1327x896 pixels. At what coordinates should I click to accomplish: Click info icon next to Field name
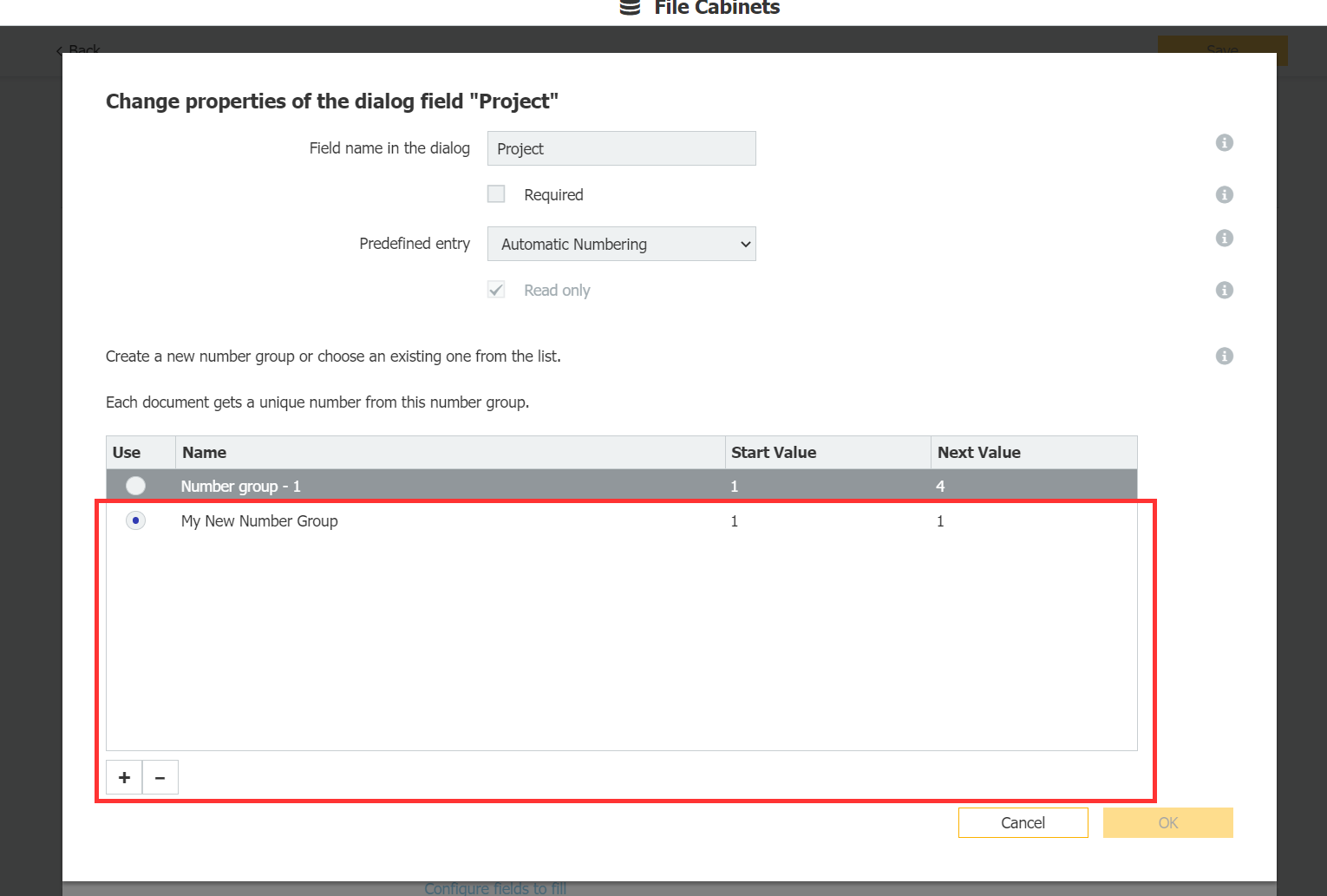pyautogui.click(x=1224, y=143)
